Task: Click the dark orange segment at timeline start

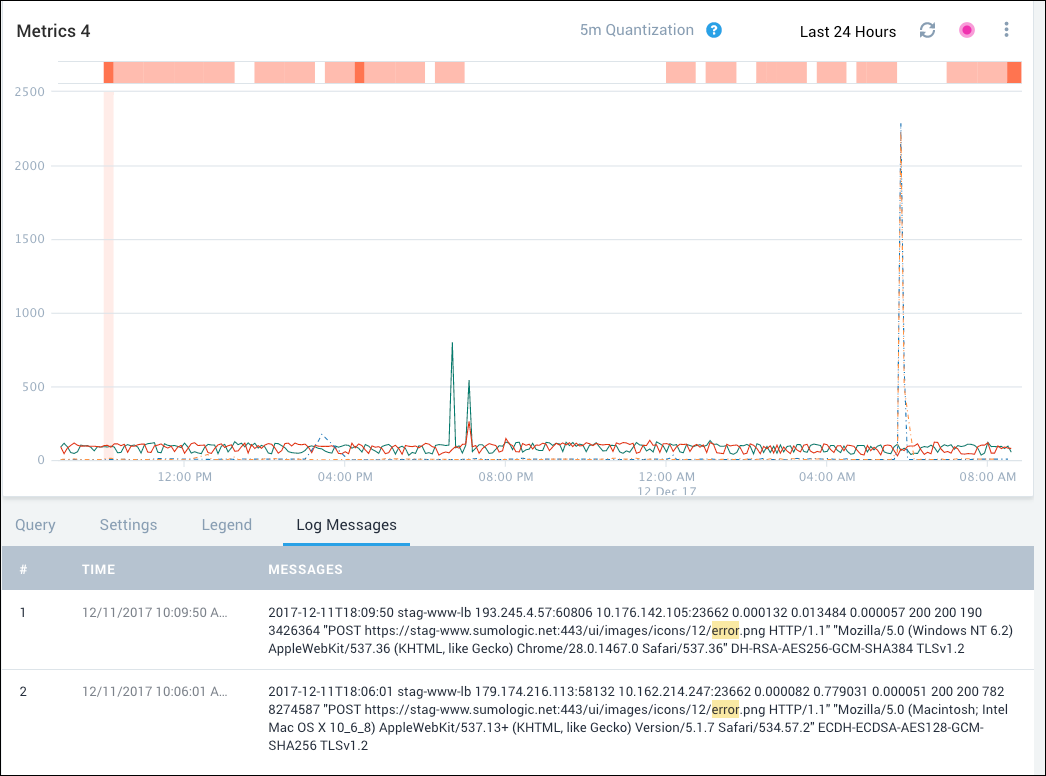Action: [x=108, y=72]
